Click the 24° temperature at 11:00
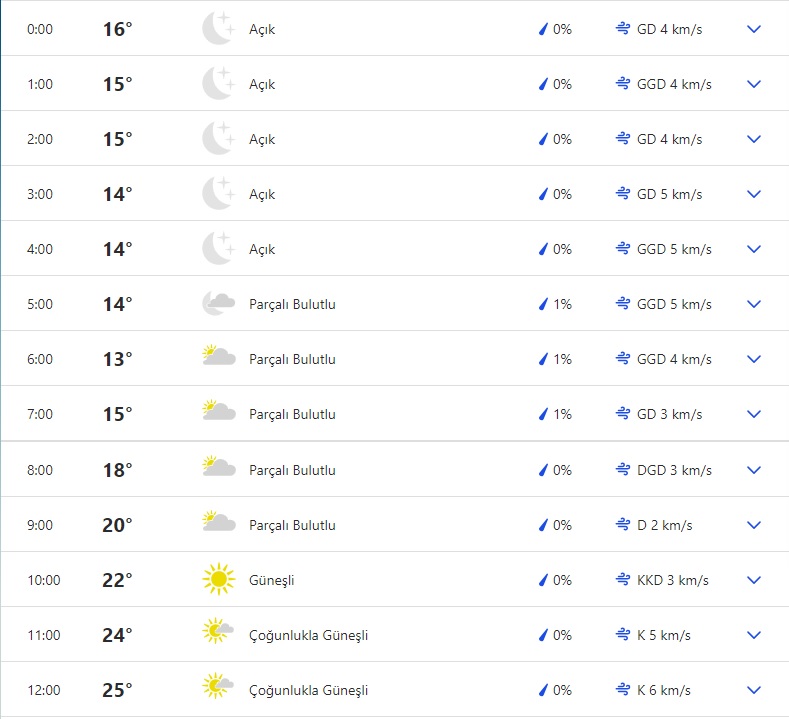Image resolution: width=789 pixels, height=719 pixels. pyautogui.click(x=117, y=635)
